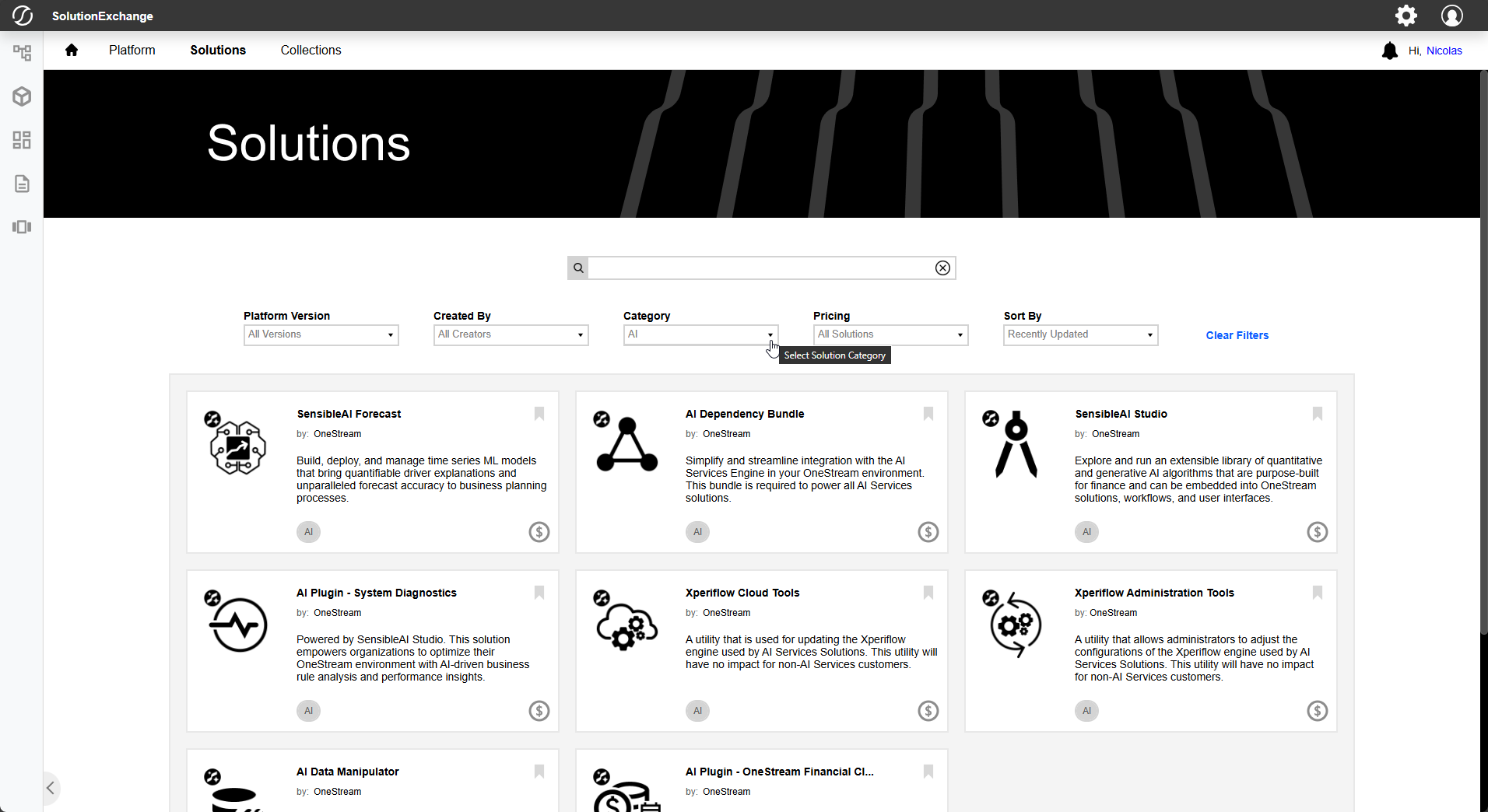
Task: Clear the search box with X icon
Action: (x=942, y=268)
